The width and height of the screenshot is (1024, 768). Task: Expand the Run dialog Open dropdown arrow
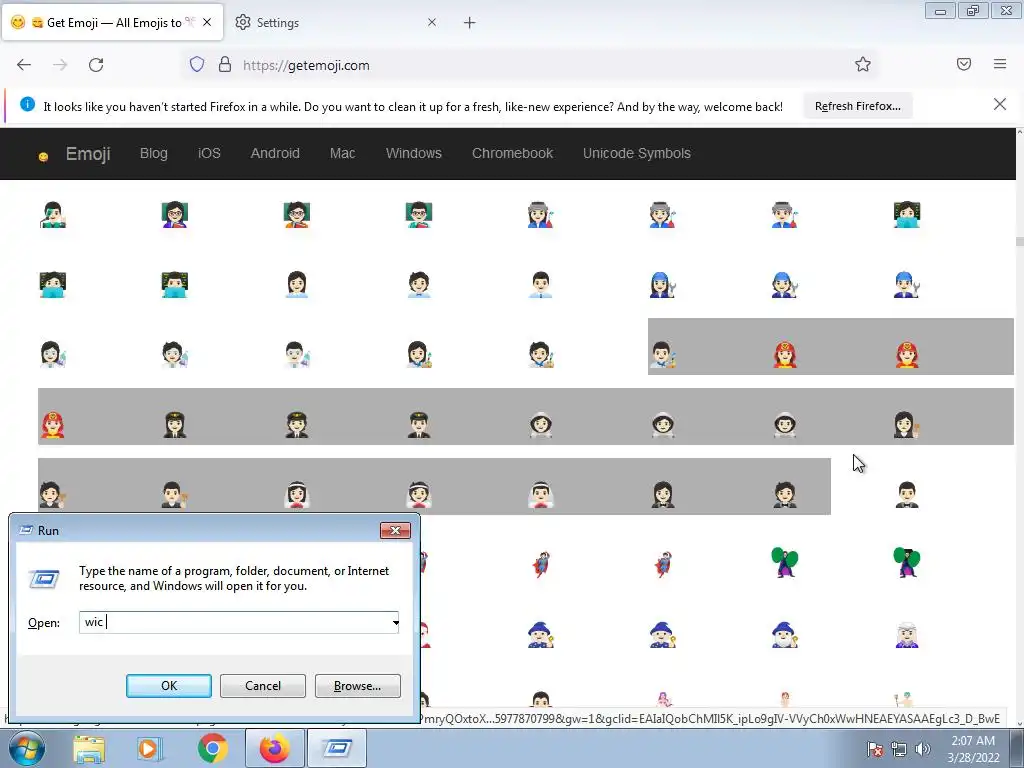point(395,622)
